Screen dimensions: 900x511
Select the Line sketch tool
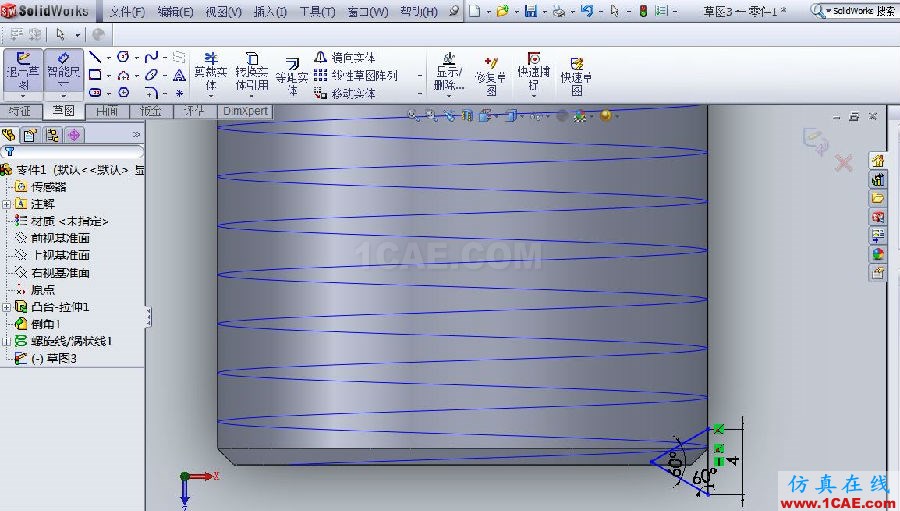click(x=95, y=57)
